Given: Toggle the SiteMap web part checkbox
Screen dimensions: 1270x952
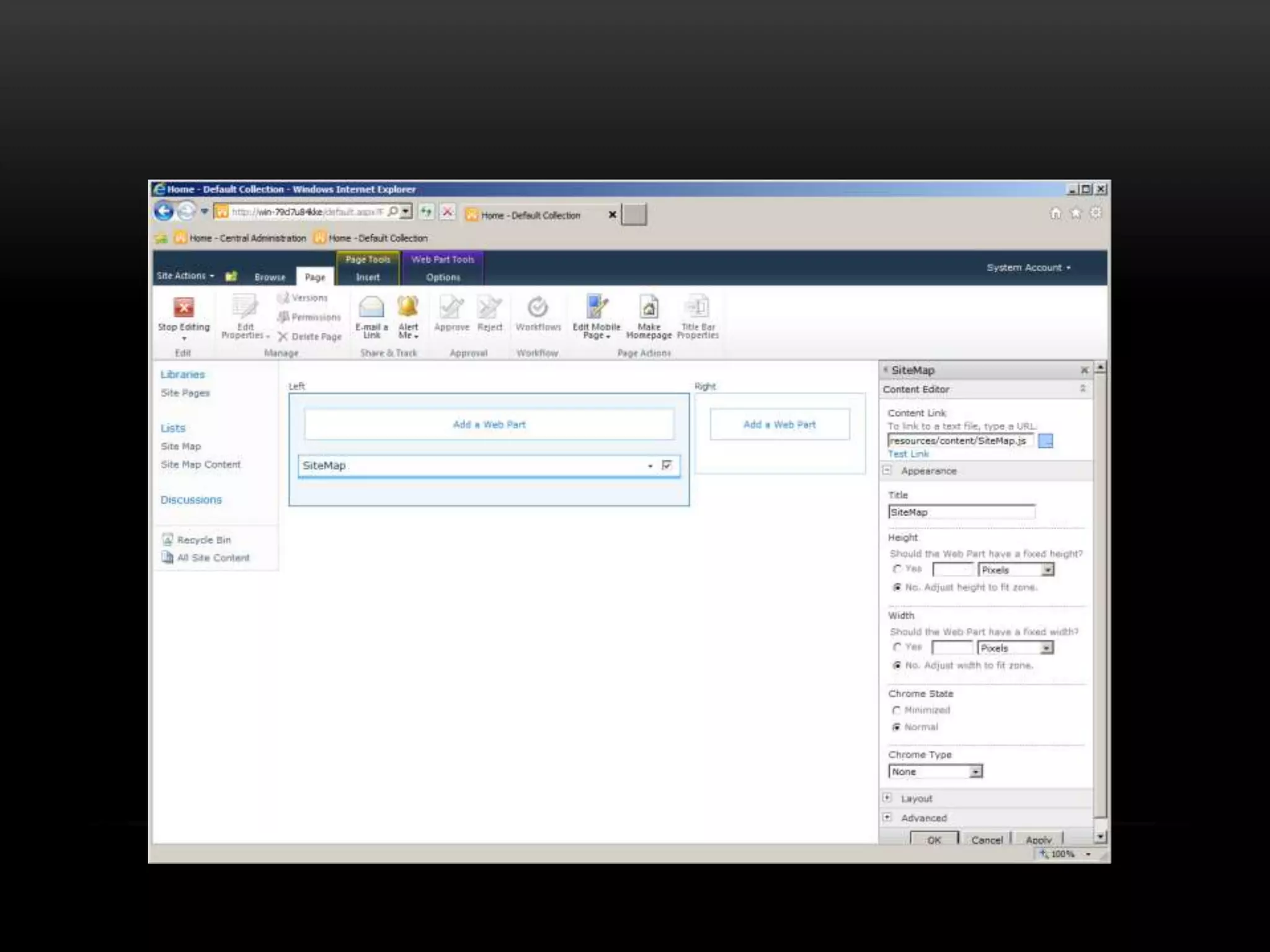Looking at the screenshot, I should [x=667, y=465].
